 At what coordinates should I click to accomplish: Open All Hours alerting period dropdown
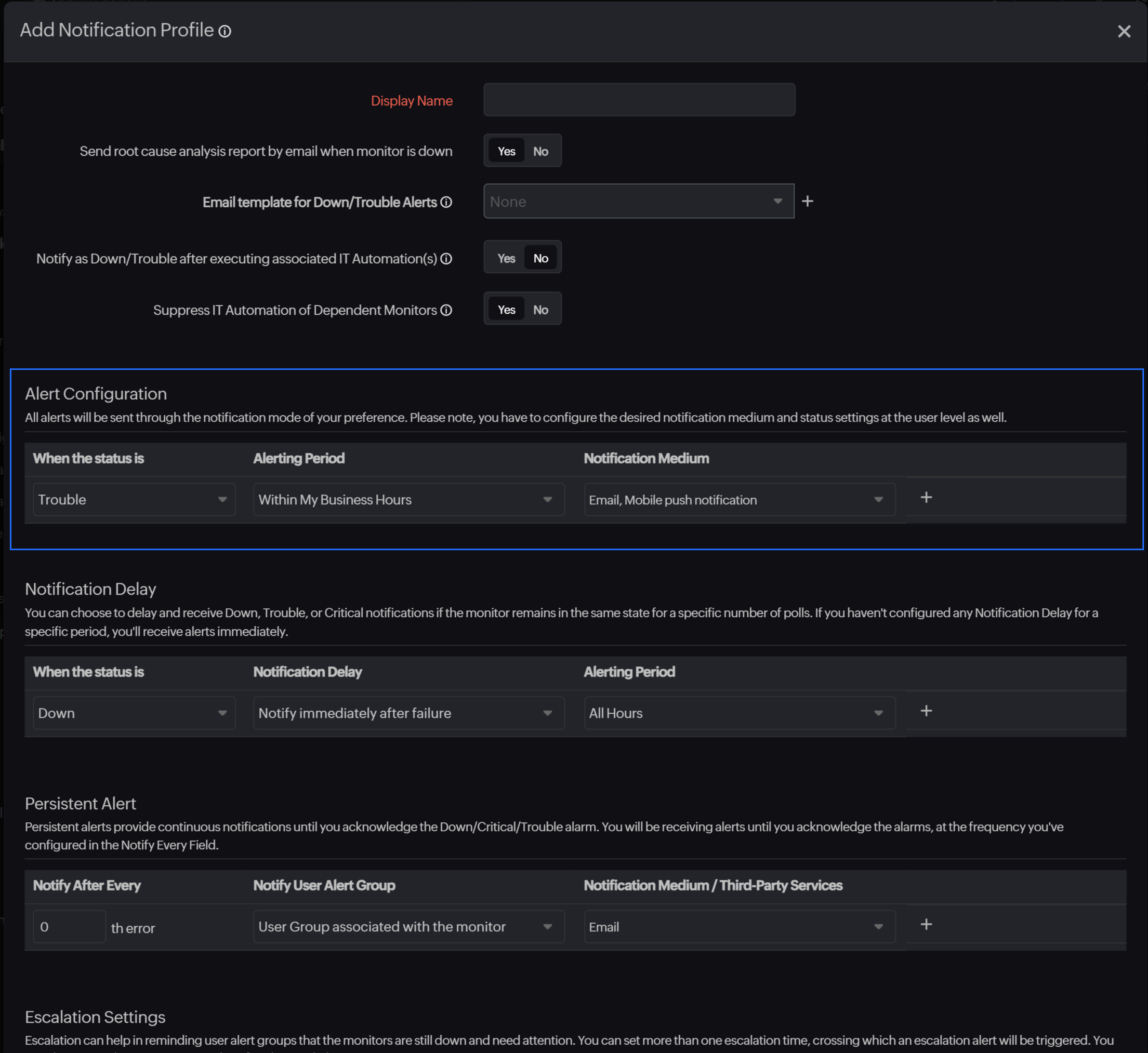click(x=738, y=713)
